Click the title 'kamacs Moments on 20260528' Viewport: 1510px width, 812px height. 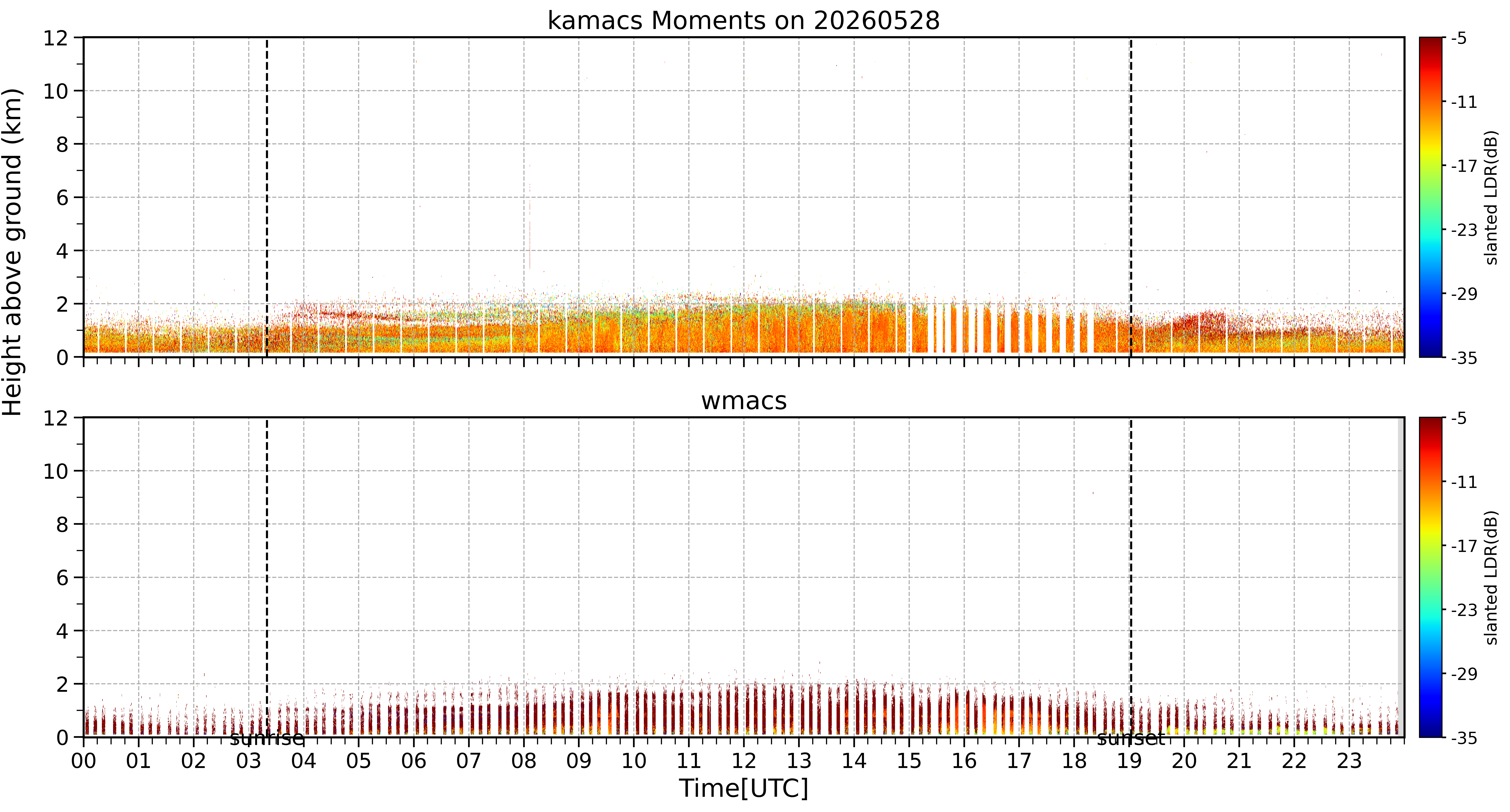coord(743,20)
